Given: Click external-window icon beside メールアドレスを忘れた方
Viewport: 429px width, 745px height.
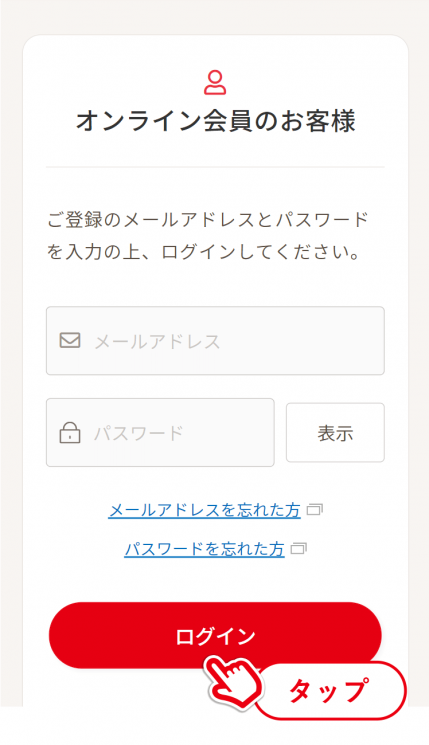Looking at the screenshot, I should (x=315, y=510).
